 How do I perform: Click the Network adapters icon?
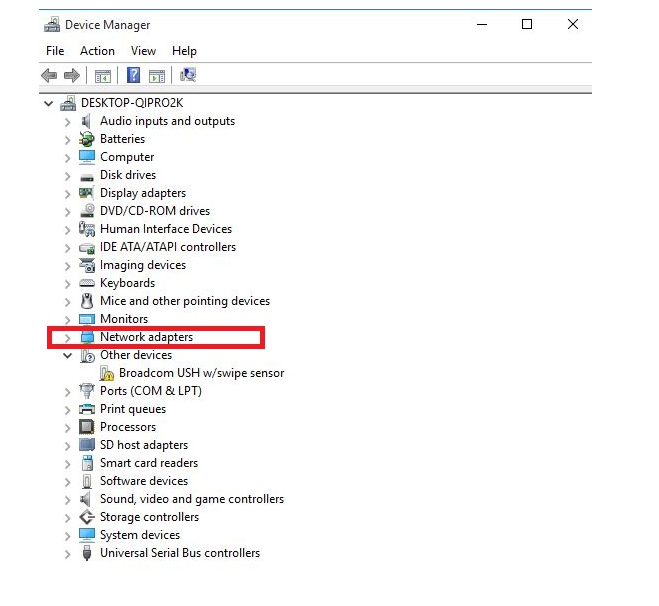(87, 337)
